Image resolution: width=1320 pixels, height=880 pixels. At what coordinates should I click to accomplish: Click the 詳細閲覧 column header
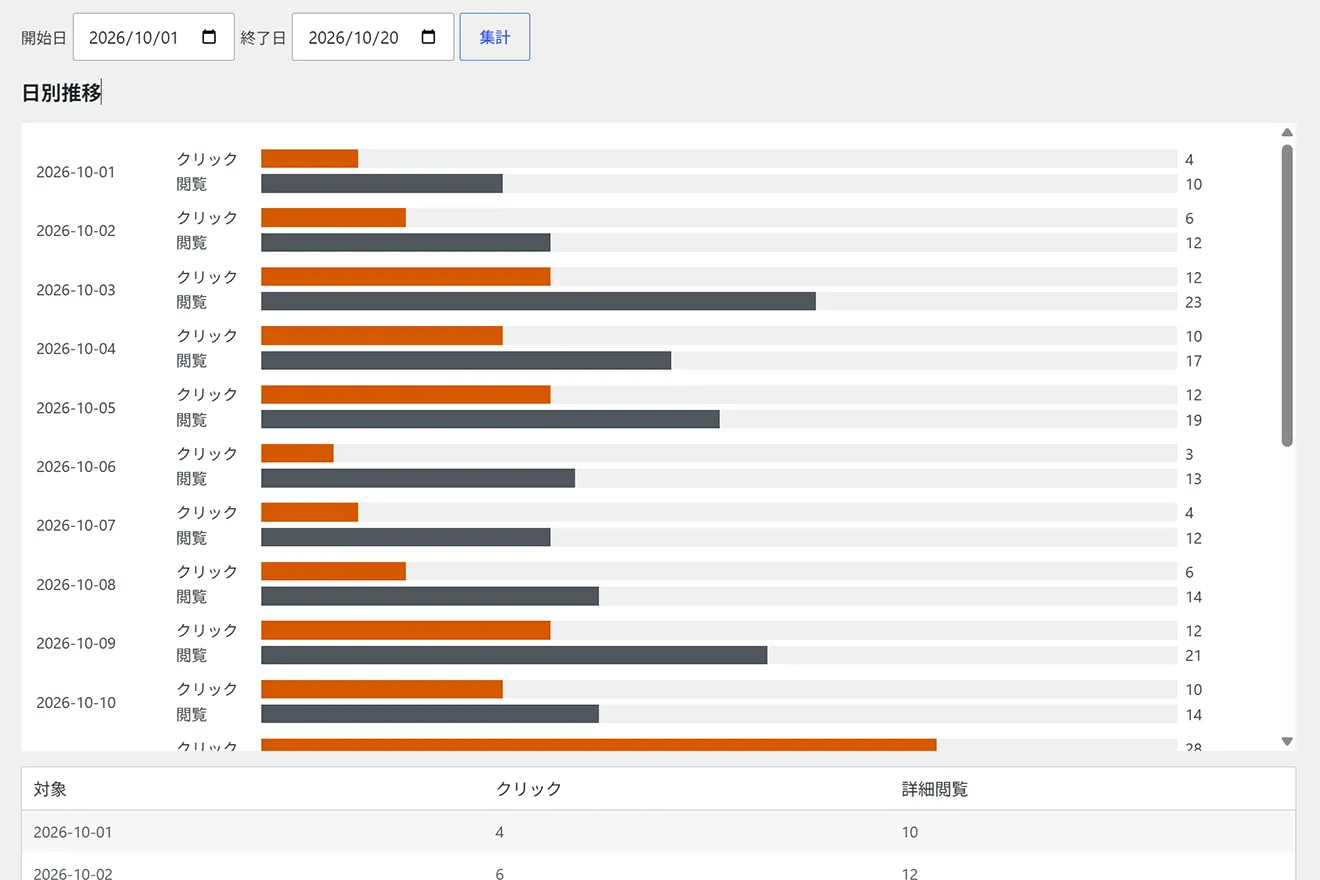pos(935,789)
